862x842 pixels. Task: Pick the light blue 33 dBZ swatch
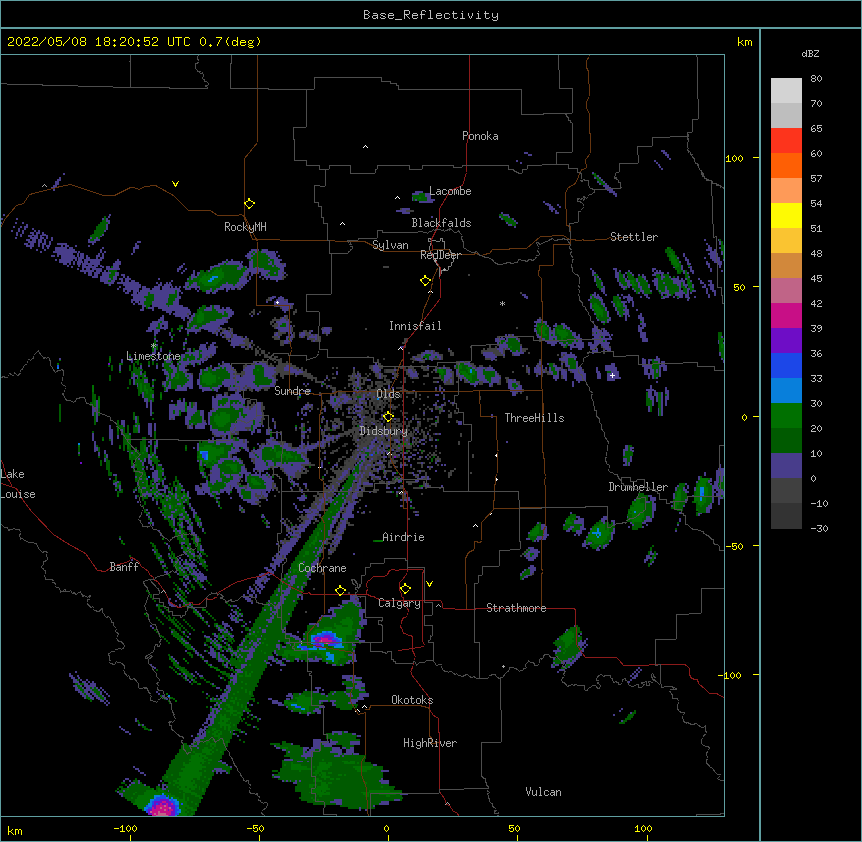(786, 391)
